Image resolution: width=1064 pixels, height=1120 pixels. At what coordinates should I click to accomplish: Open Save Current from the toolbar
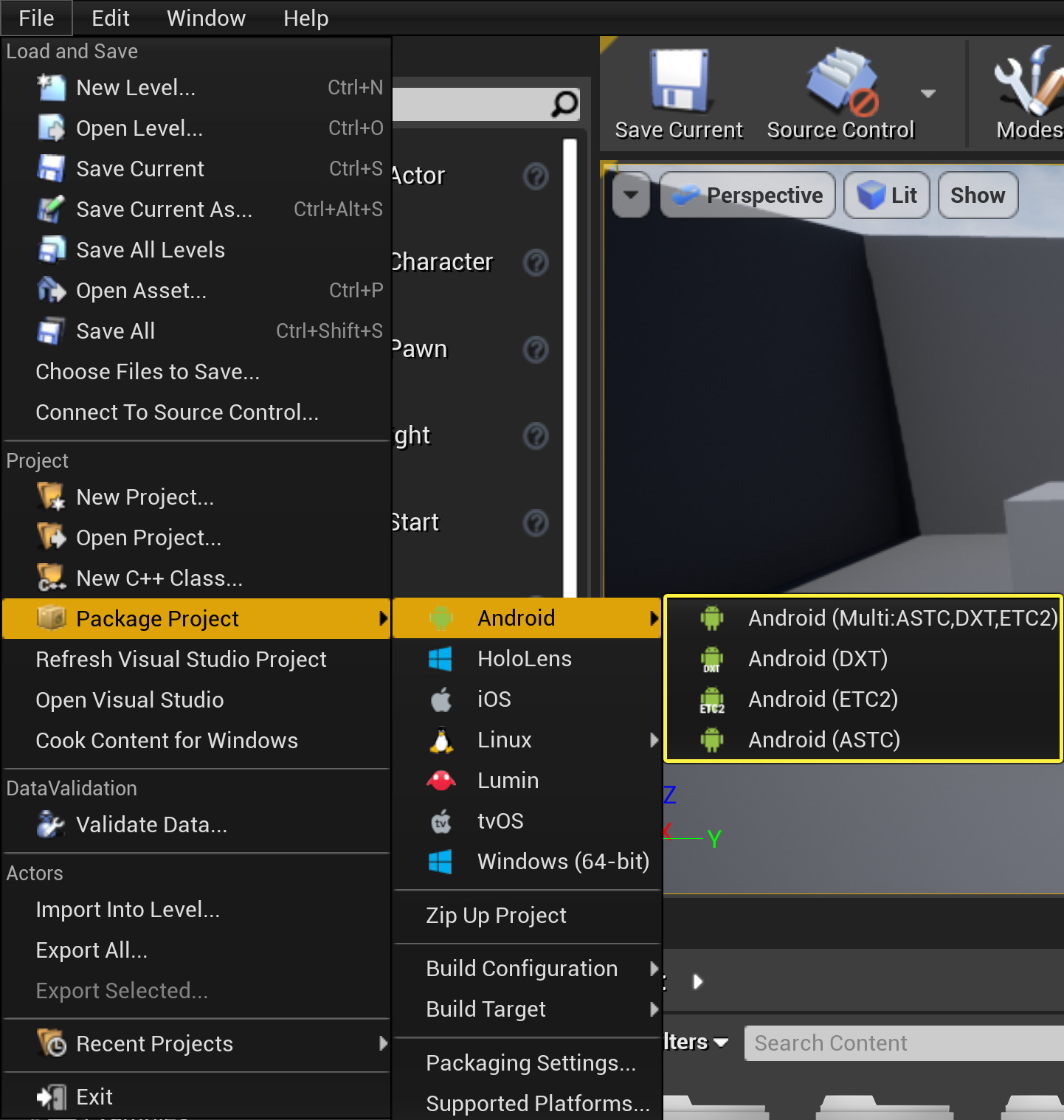[677, 94]
